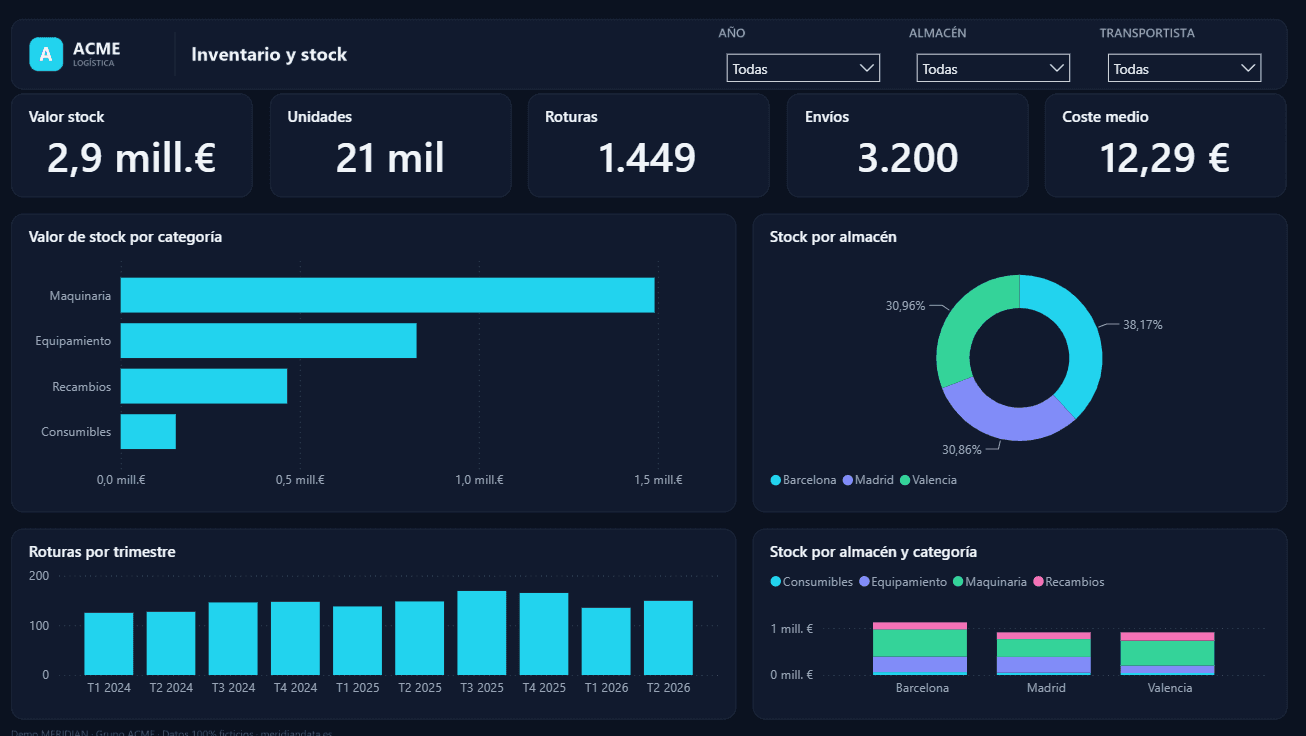
Task: Open the ALMACÉN dropdown filter
Action: tap(993, 68)
